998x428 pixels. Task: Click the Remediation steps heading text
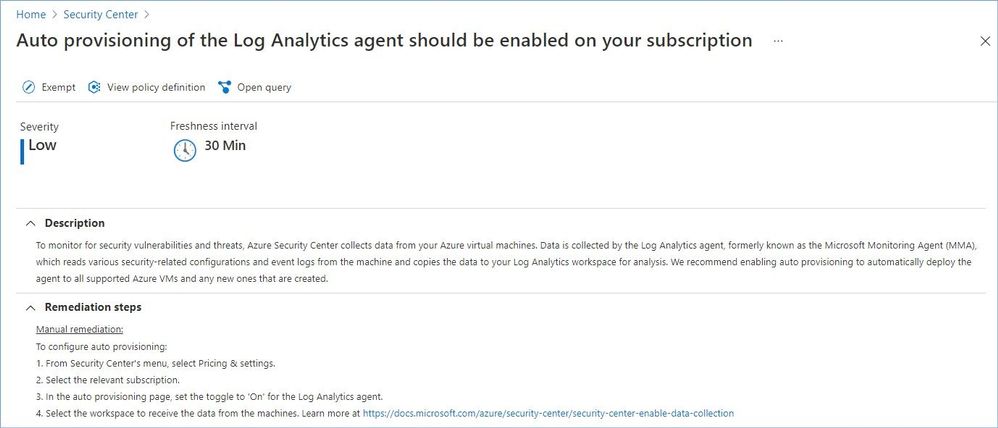point(93,307)
